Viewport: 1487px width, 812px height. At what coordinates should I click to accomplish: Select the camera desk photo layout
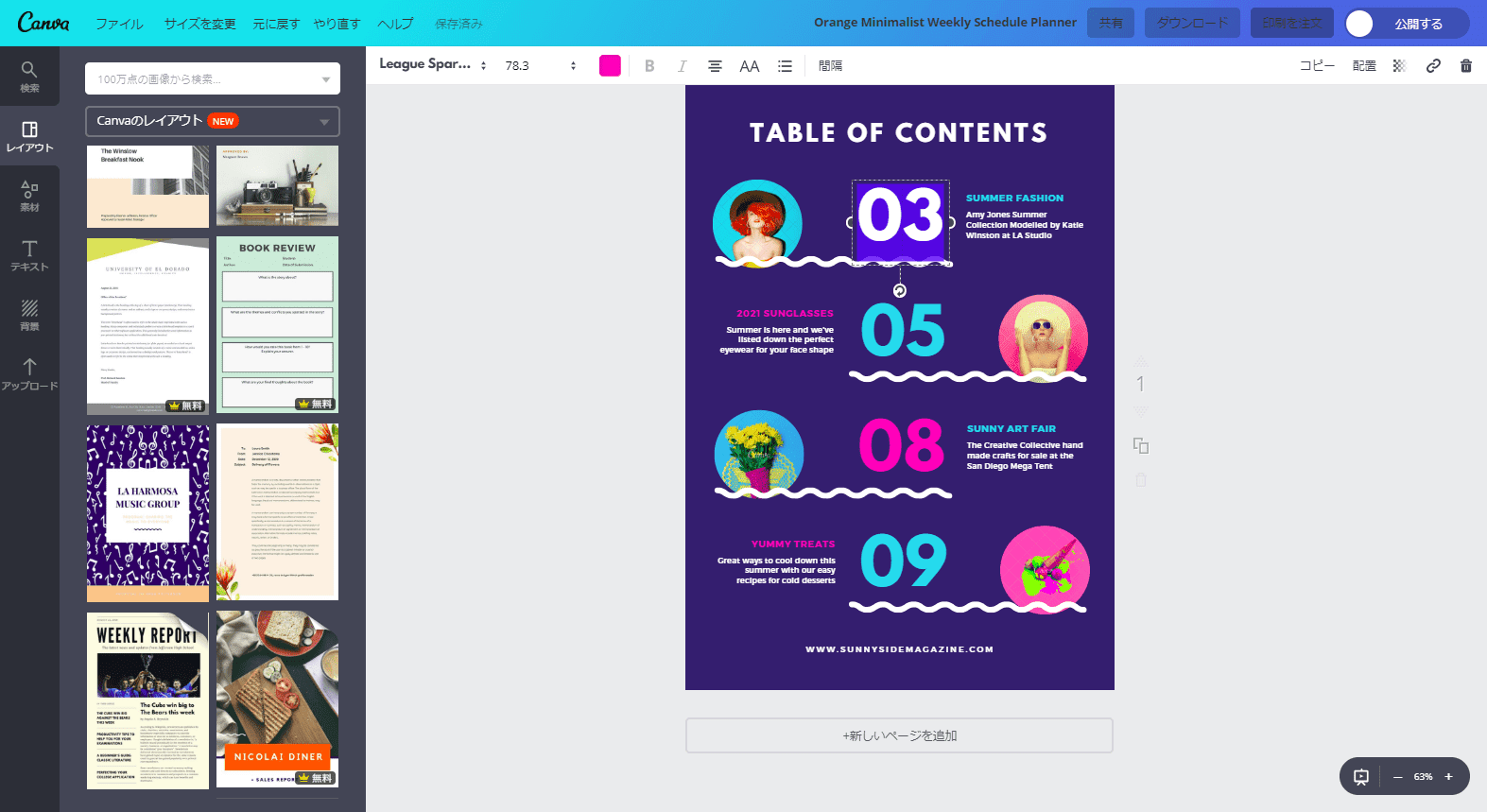[x=277, y=185]
